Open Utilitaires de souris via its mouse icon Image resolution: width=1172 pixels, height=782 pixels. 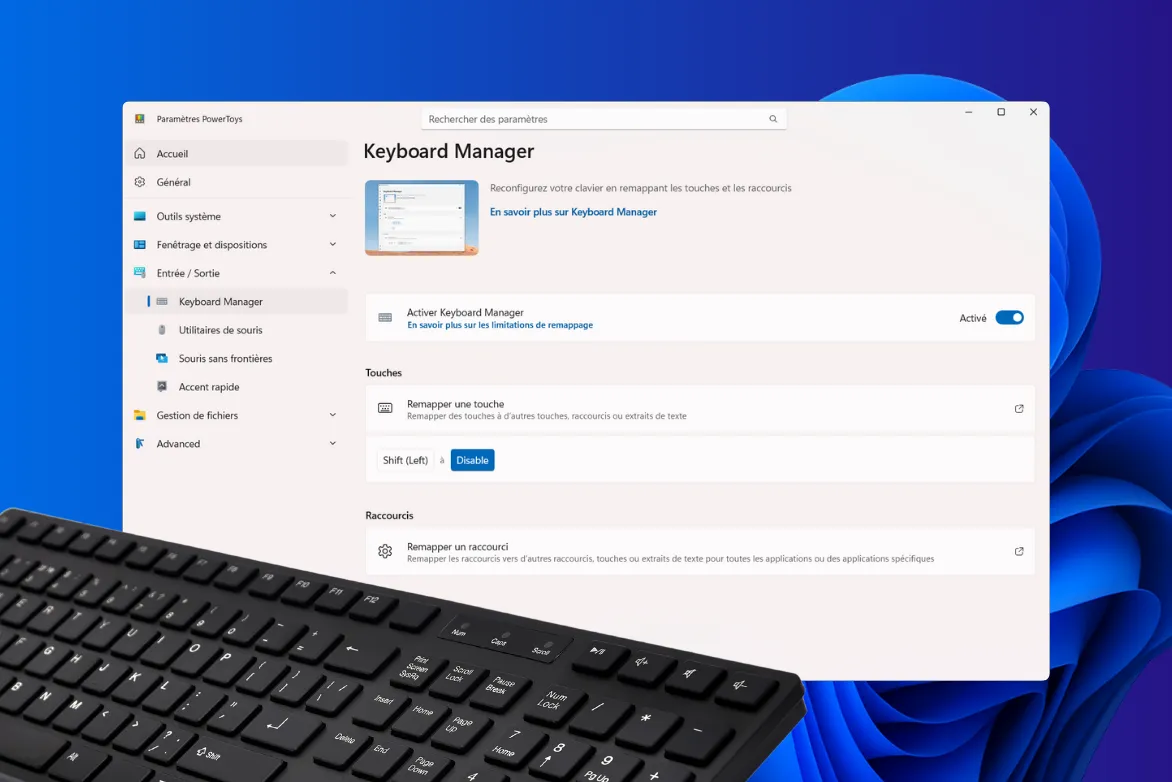[x=162, y=330]
